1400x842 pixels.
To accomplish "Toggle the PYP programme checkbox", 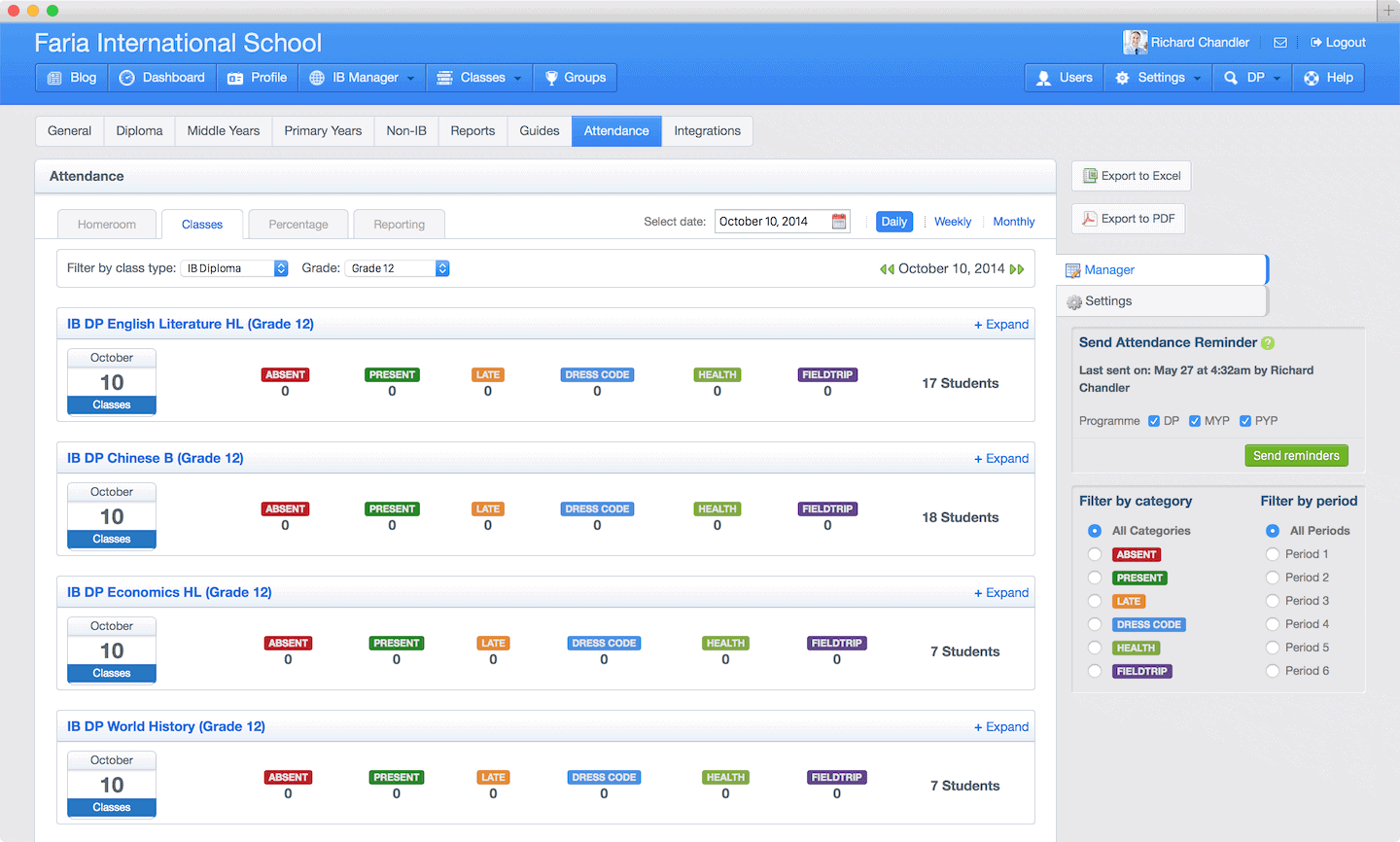I will (x=1245, y=421).
